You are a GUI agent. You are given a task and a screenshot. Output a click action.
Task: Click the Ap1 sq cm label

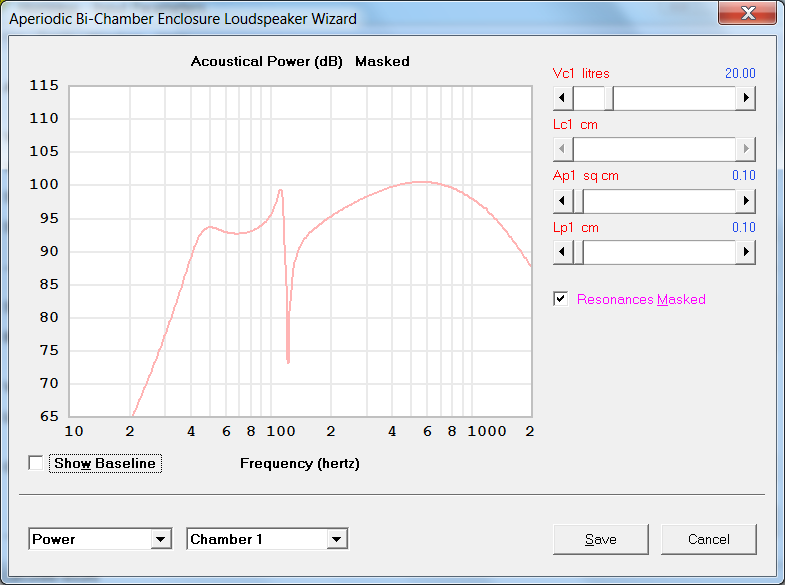coord(586,176)
